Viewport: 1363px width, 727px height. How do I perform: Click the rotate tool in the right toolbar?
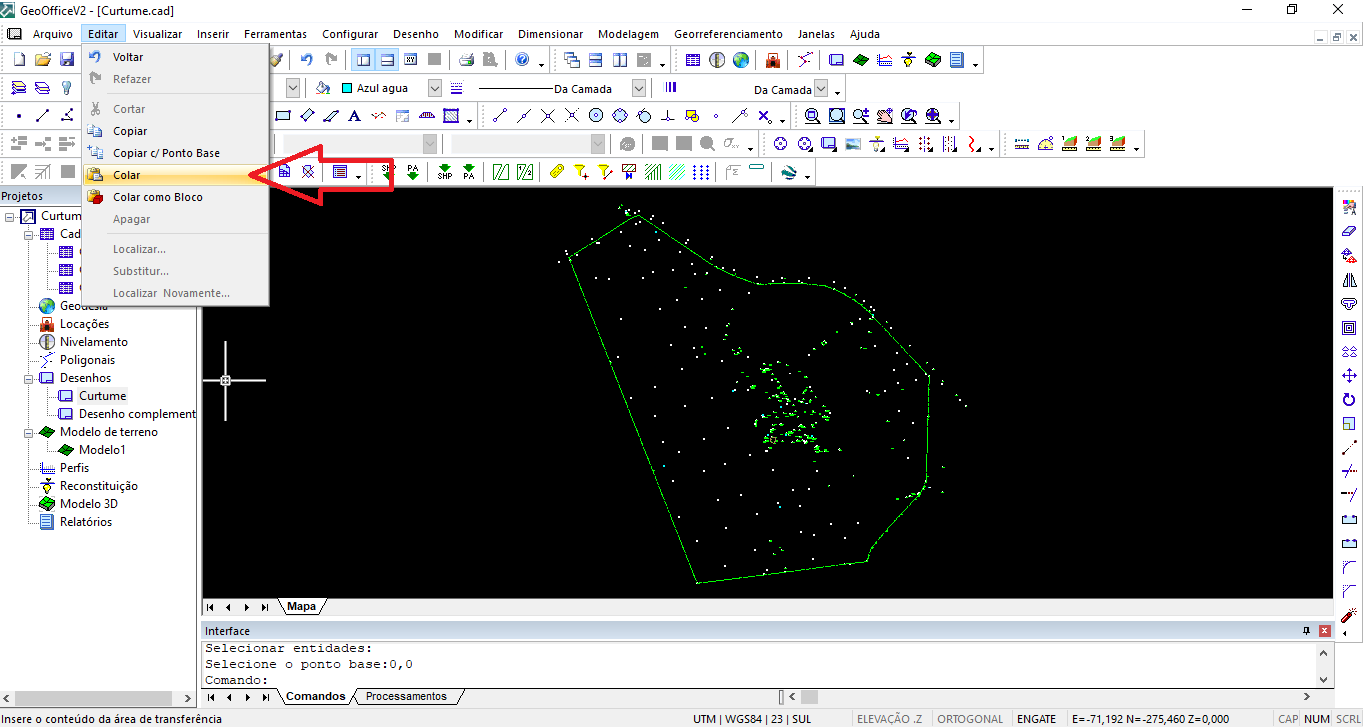pos(1349,399)
